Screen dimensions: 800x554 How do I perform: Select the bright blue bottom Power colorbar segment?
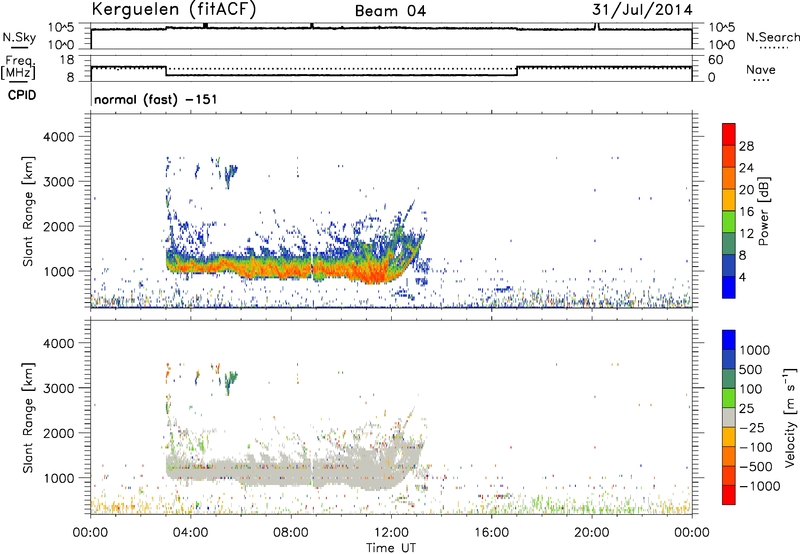729,287
